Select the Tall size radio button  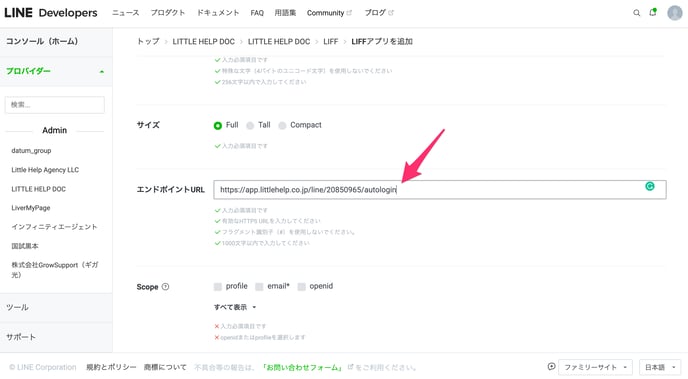click(x=250, y=126)
